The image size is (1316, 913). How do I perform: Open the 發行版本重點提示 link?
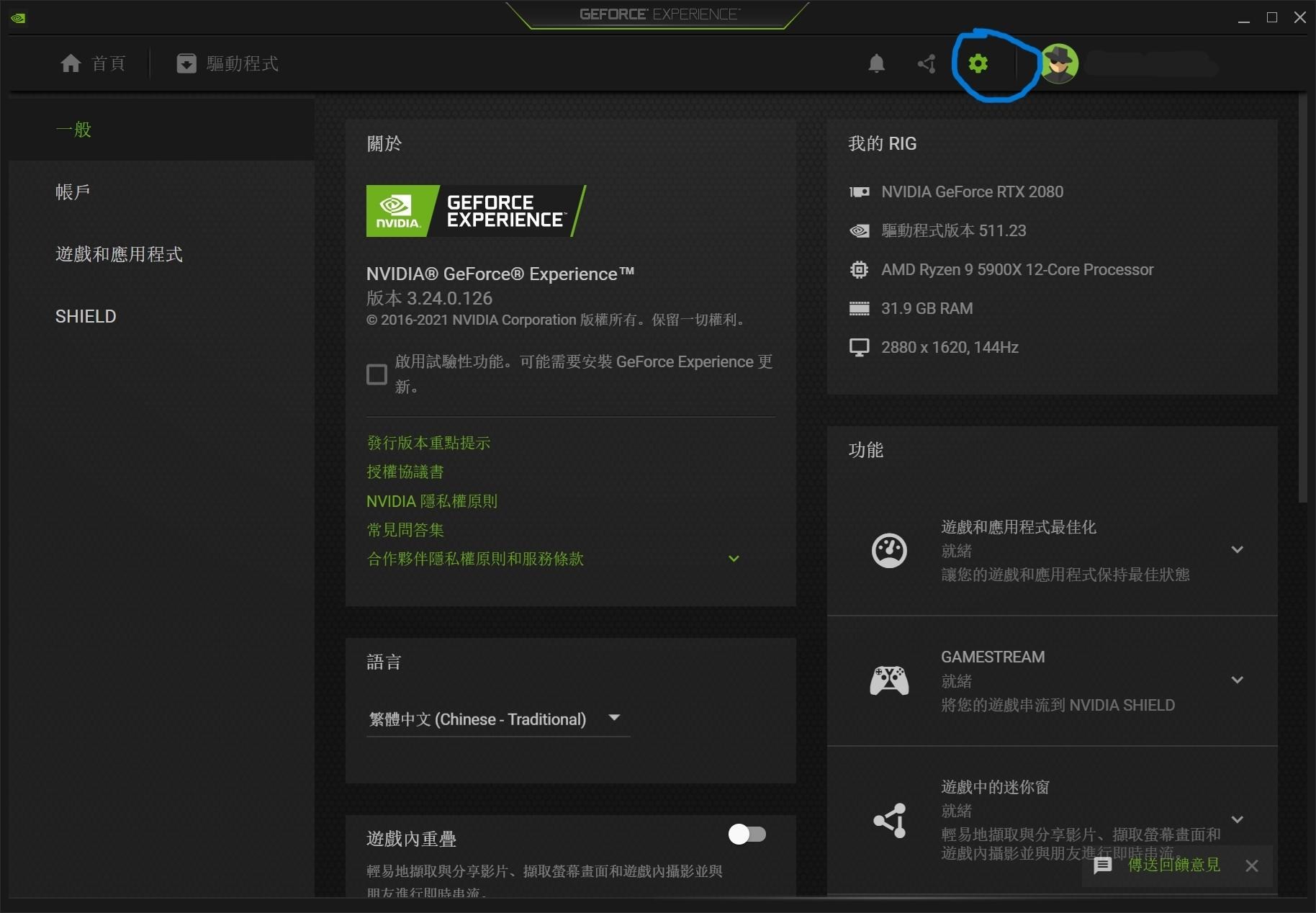point(428,443)
